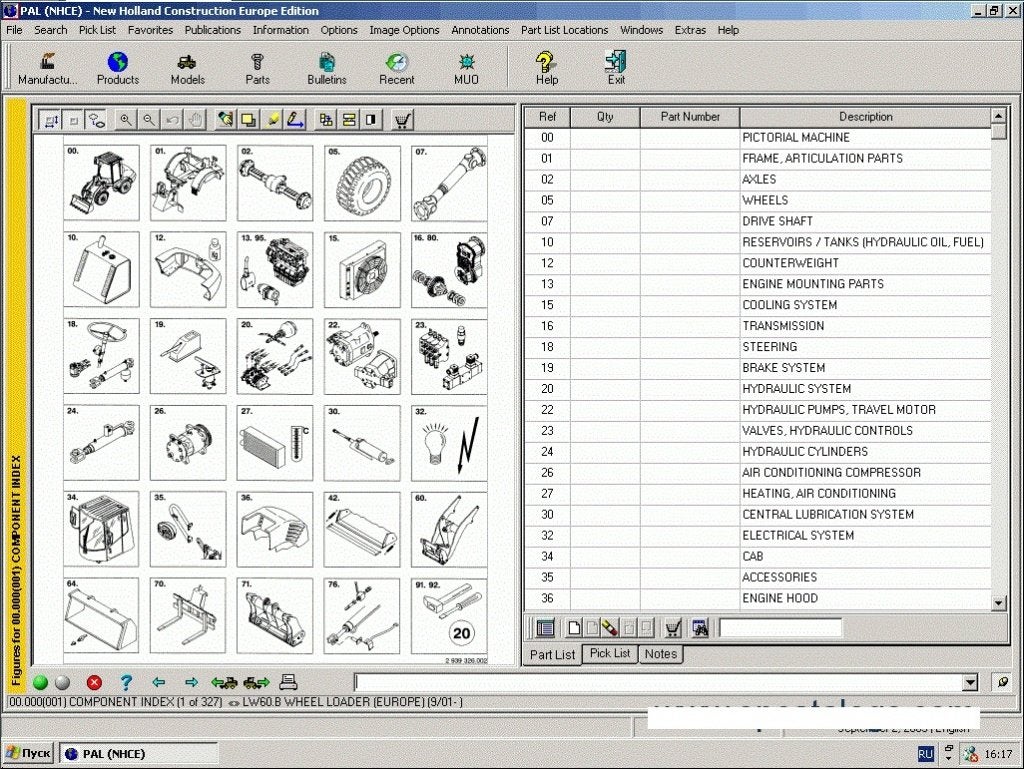
Task: Click the RU language indicator in tray
Action: (x=925, y=754)
